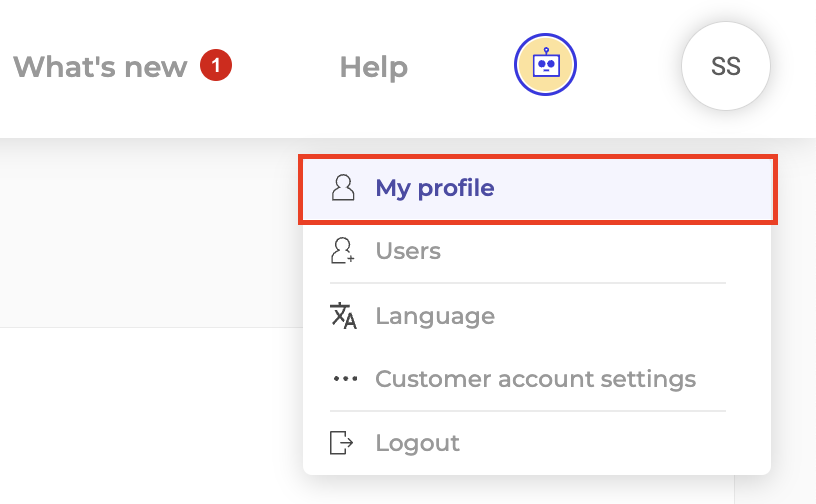
Task: Open the Users menu entry
Action: click(537, 251)
